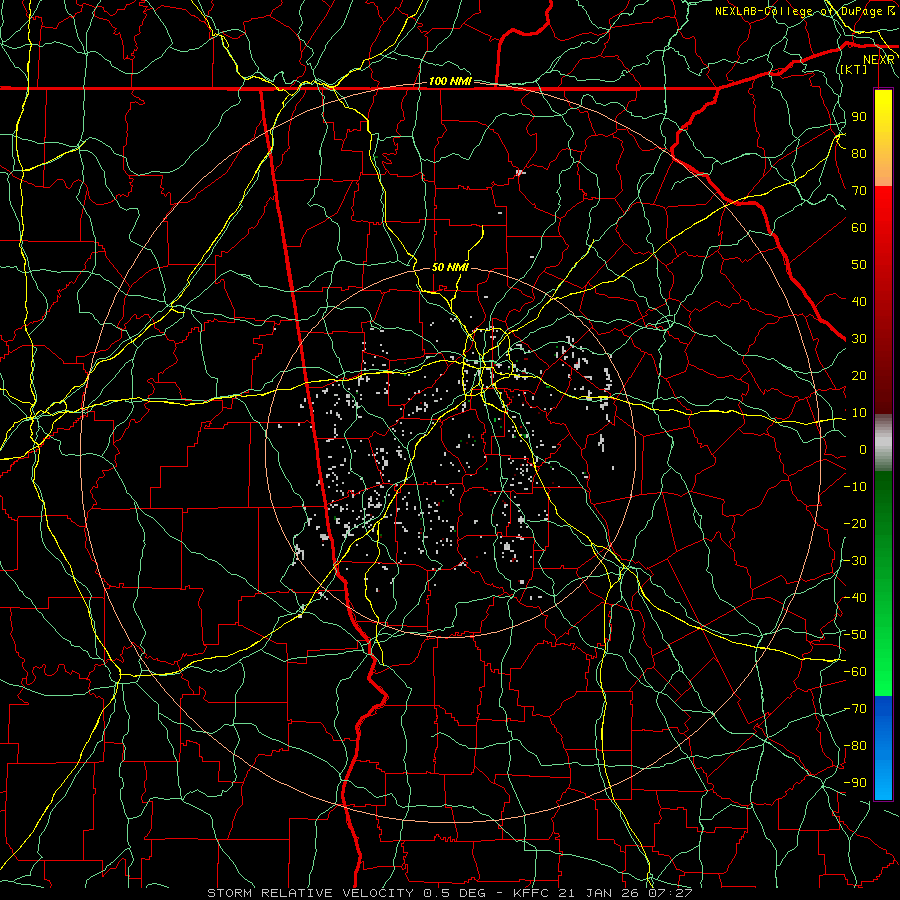Click the NEXR label at top right
Screen dimensions: 900x900
point(879,60)
